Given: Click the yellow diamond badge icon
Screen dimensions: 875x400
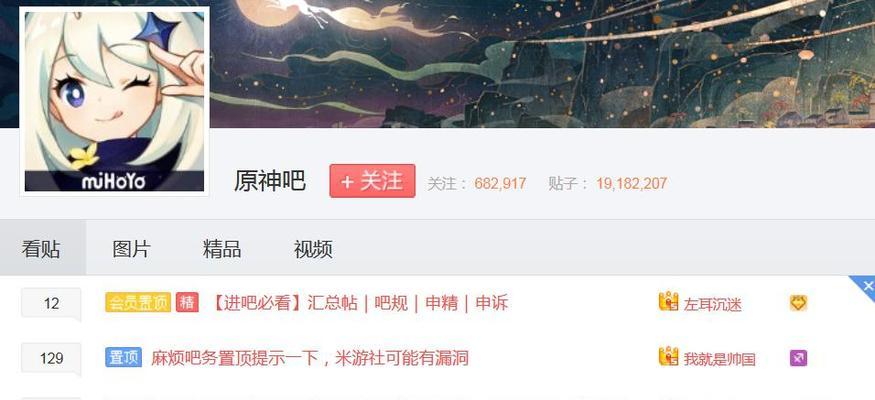Looking at the screenshot, I should (x=799, y=303).
